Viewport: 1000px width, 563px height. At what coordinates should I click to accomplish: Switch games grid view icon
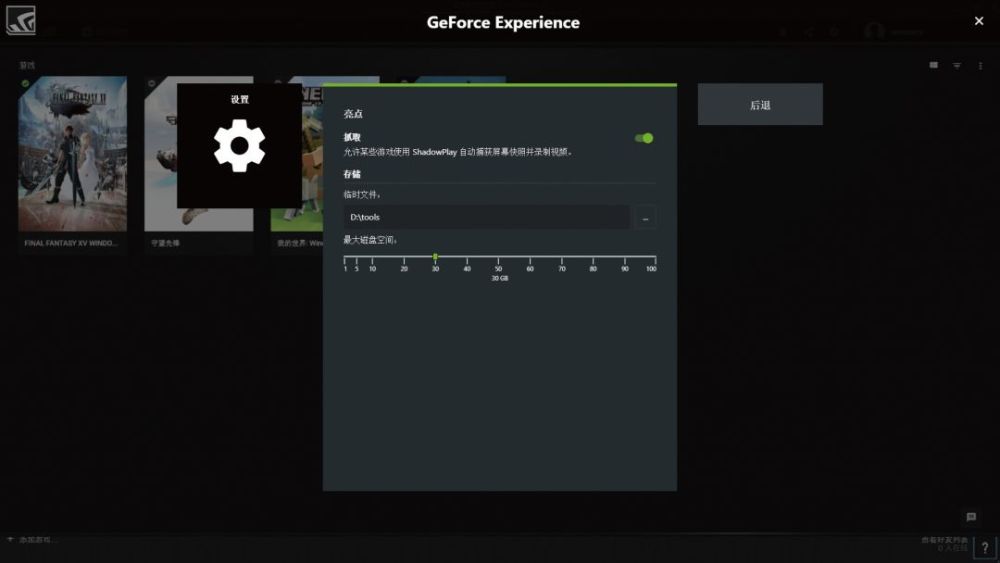tap(934, 65)
